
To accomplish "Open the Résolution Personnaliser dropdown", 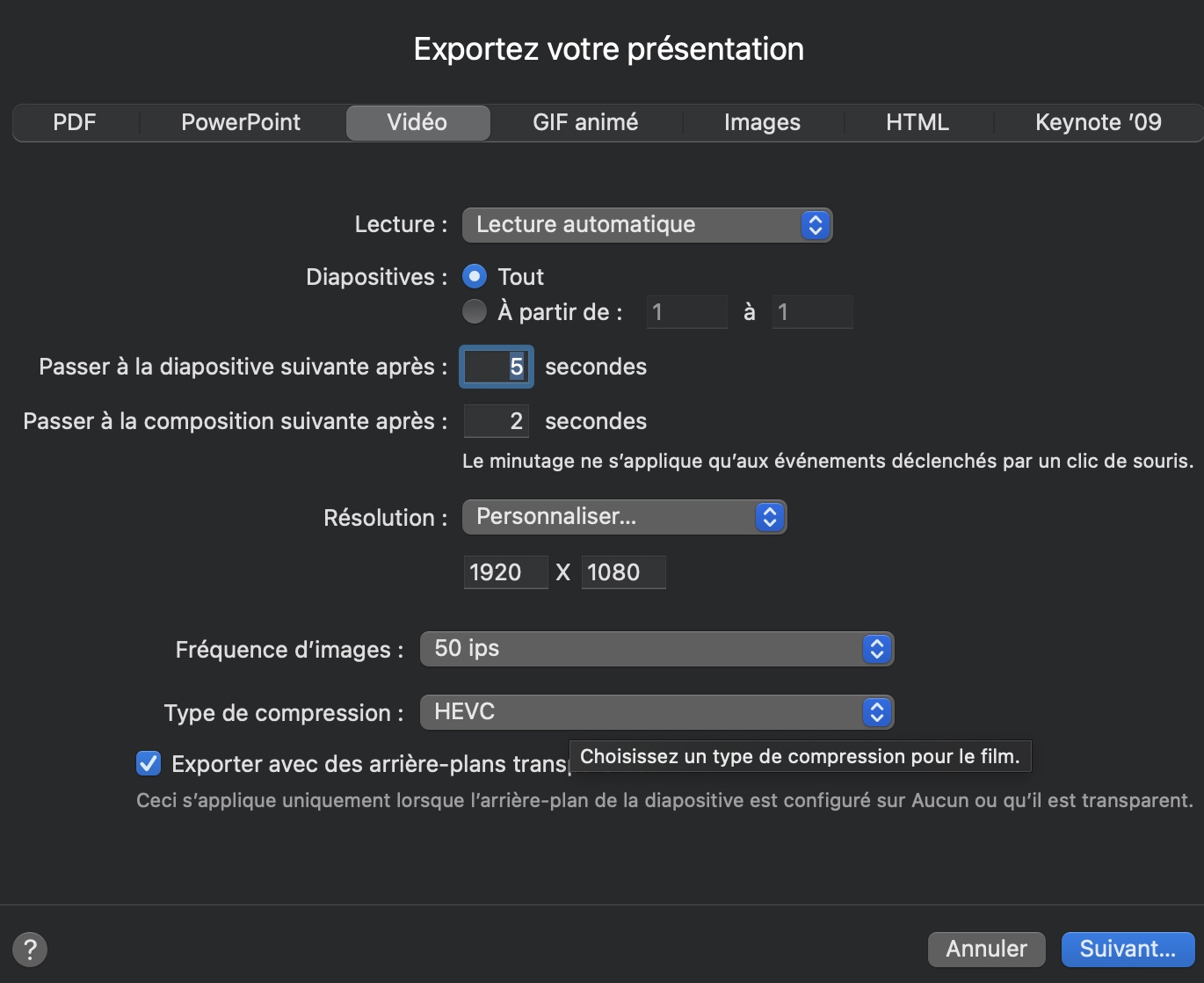I will pyautogui.click(x=624, y=517).
